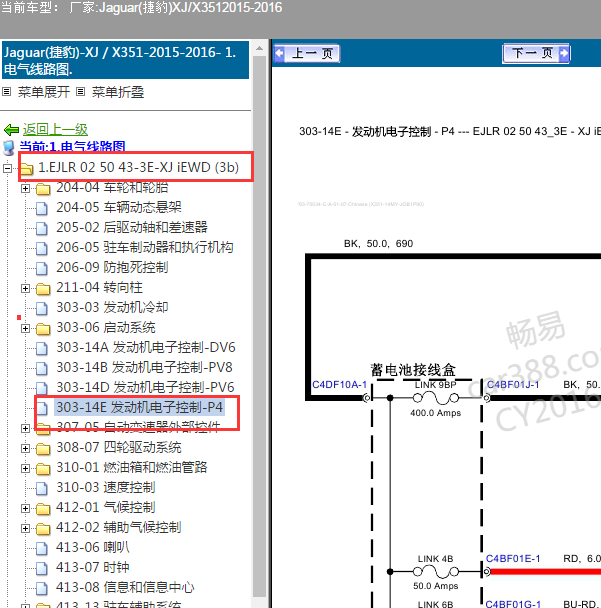The width and height of the screenshot is (601, 608).
Task: Click page icon of 303-14B 发动机电子控制-PV8
Action: [x=41, y=368]
